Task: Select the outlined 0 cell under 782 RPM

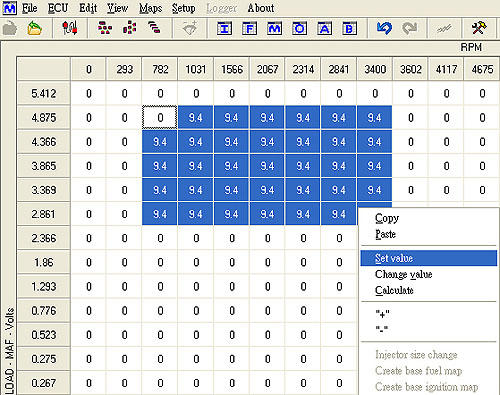Action: [x=160, y=117]
